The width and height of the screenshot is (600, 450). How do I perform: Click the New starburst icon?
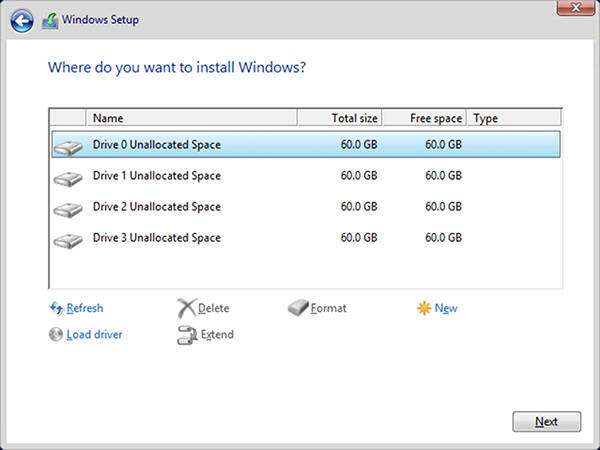click(x=424, y=308)
